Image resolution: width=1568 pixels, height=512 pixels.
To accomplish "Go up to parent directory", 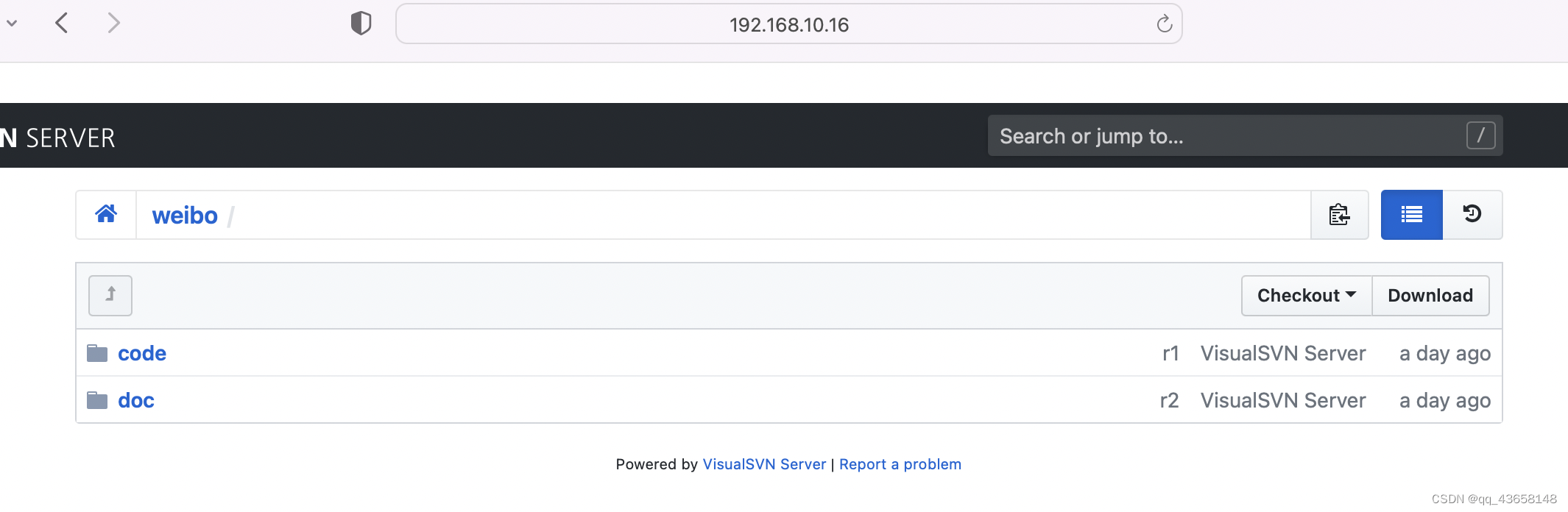I will pos(110,295).
